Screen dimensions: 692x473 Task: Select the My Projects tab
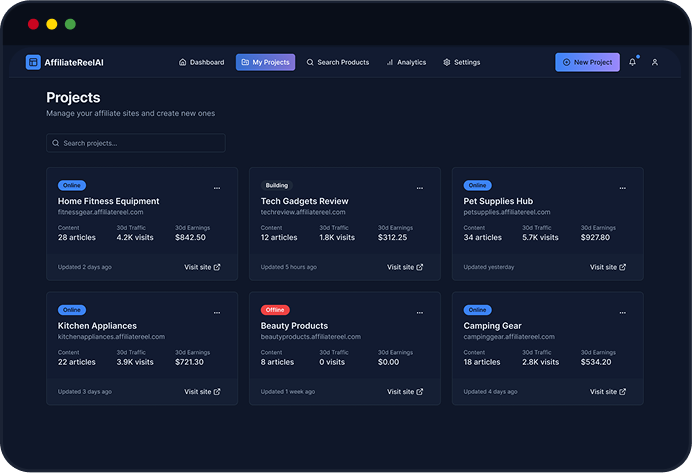coord(265,62)
